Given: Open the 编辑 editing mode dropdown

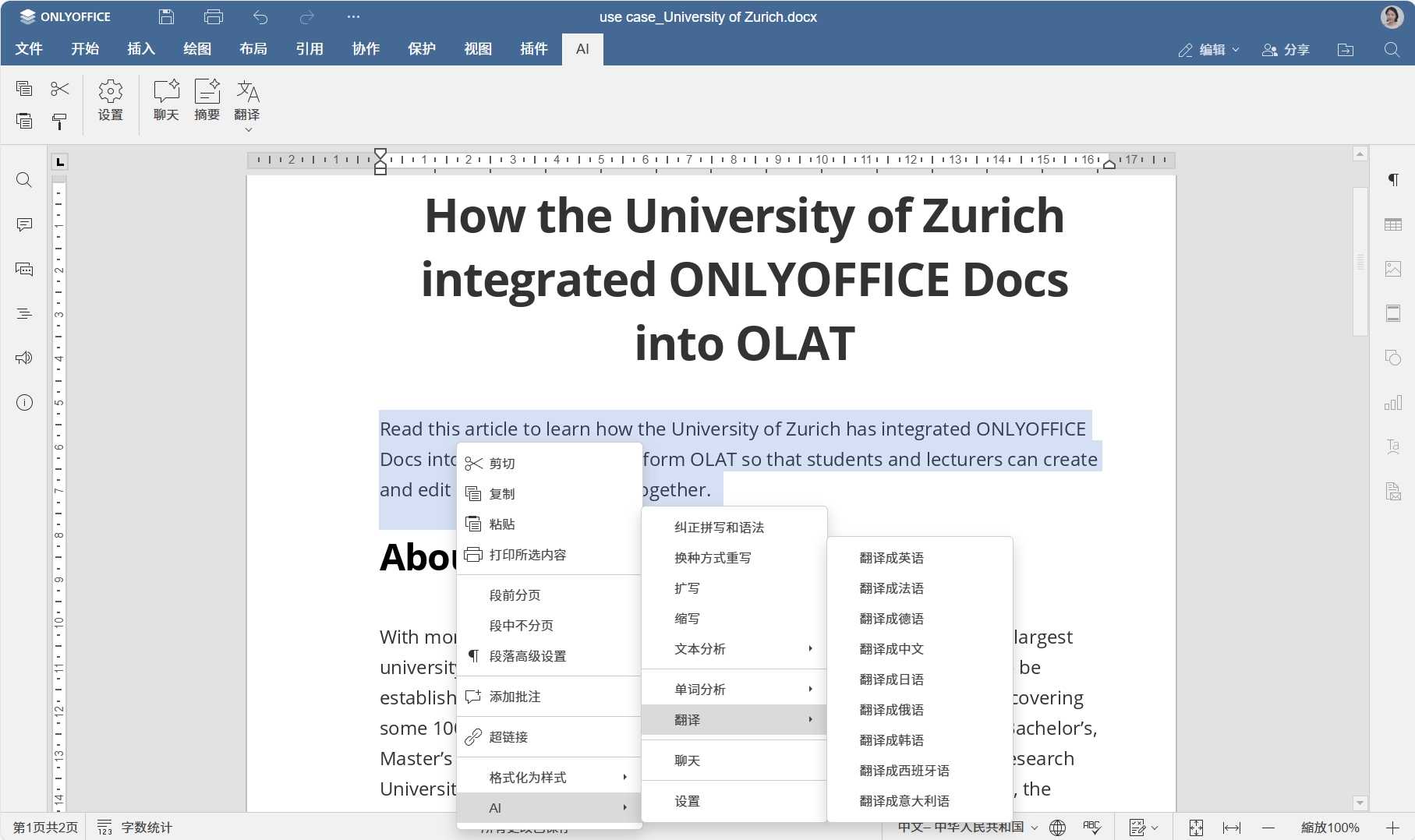Looking at the screenshot, I should (x=1208, y=49).
